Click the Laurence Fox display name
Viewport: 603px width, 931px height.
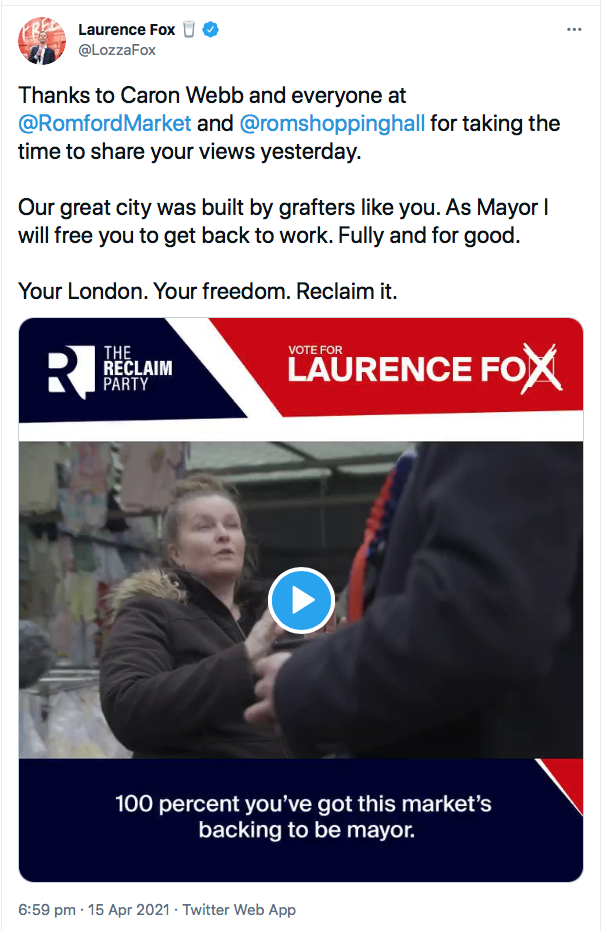pos(126,29)
